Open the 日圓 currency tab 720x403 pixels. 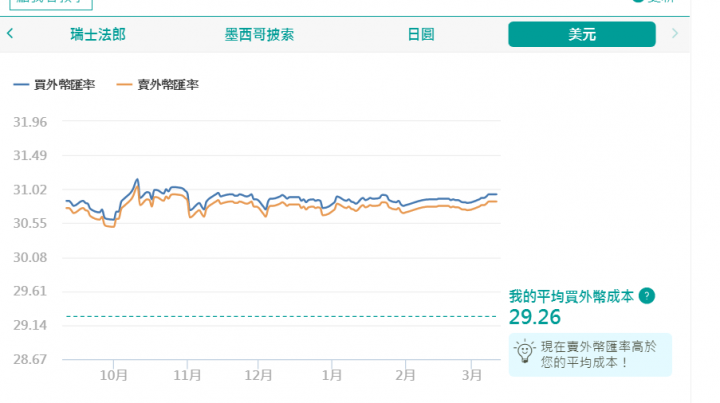click(x=421, y=34)
